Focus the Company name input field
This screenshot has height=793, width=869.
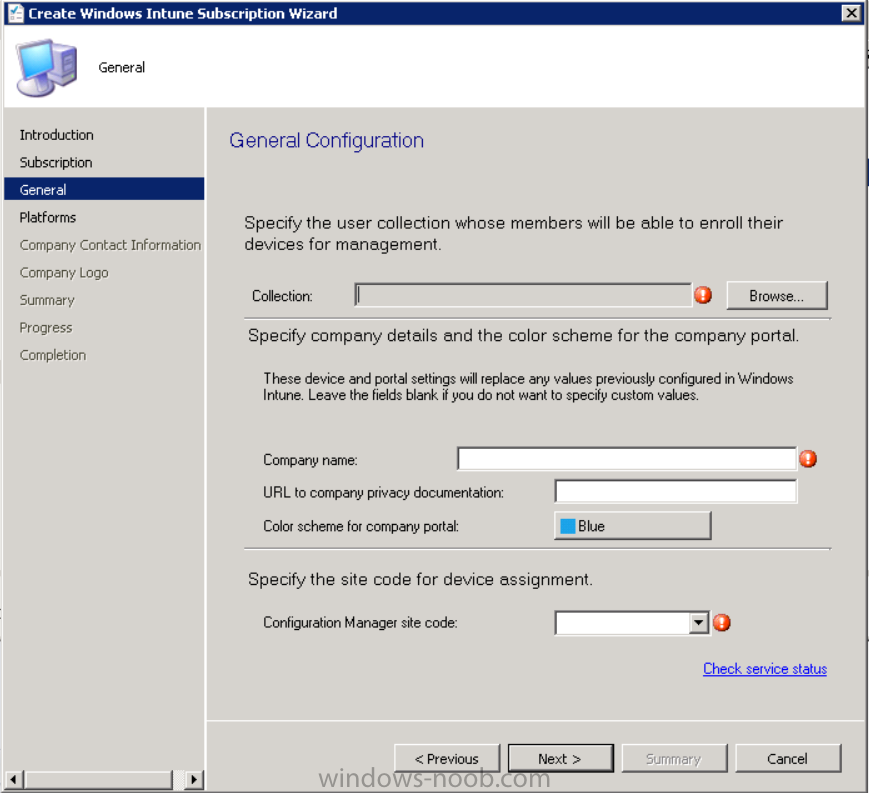click(x=626, y=459)
